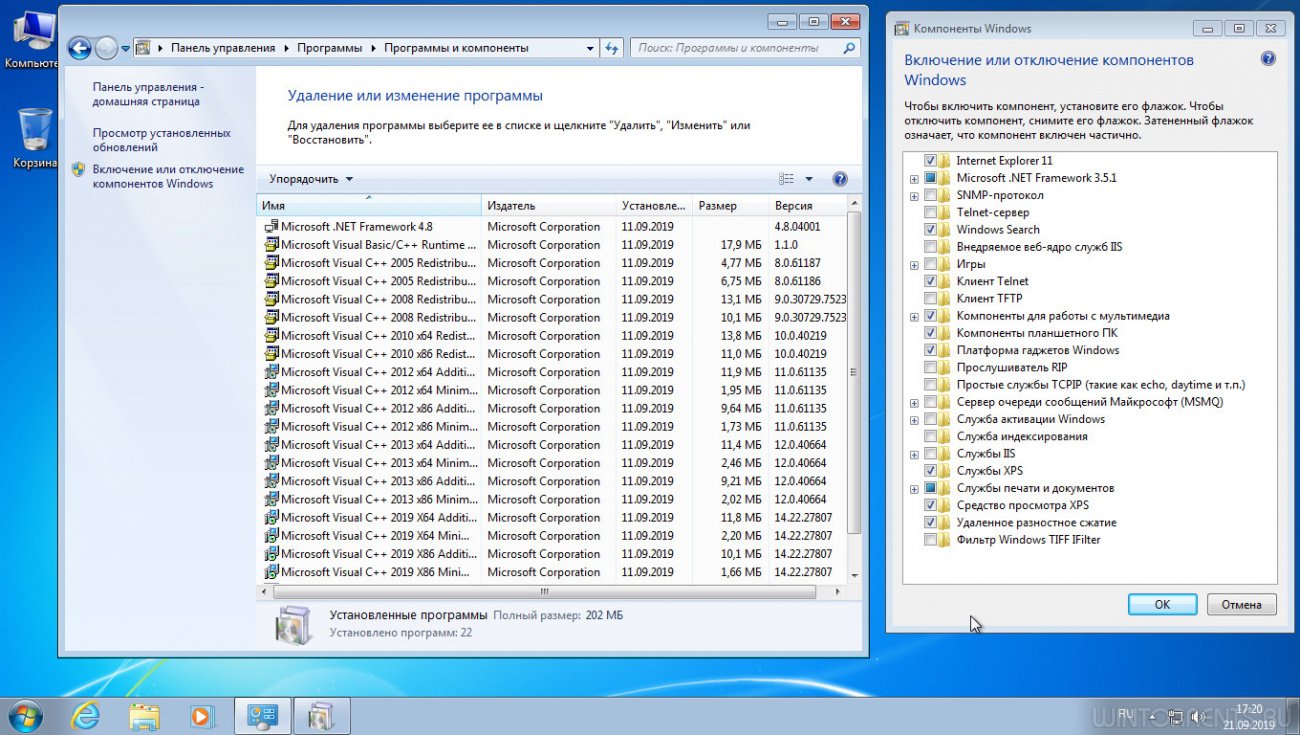Click the horizontal scrollbar of the program list
This screenshot has height=735, width=1300.
coord(544,592)
